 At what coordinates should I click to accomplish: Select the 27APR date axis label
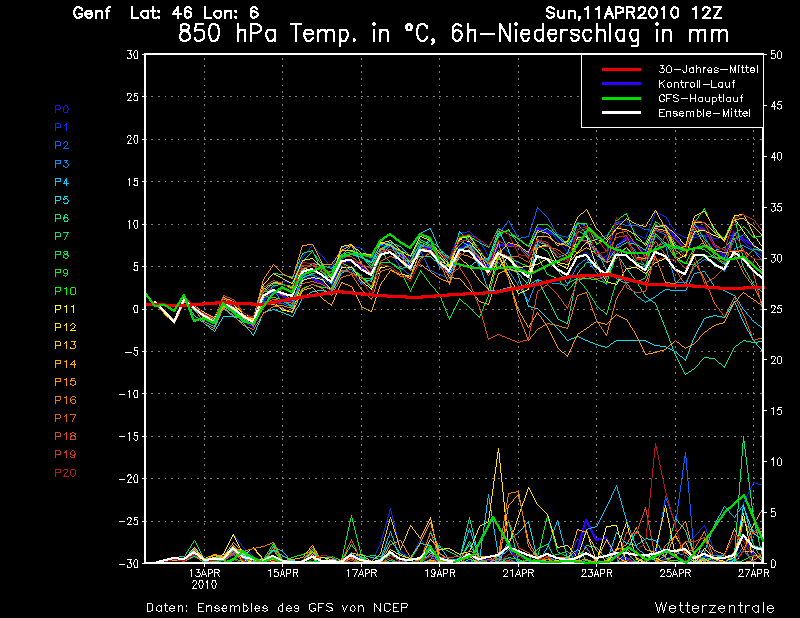(x=753, y=574)
